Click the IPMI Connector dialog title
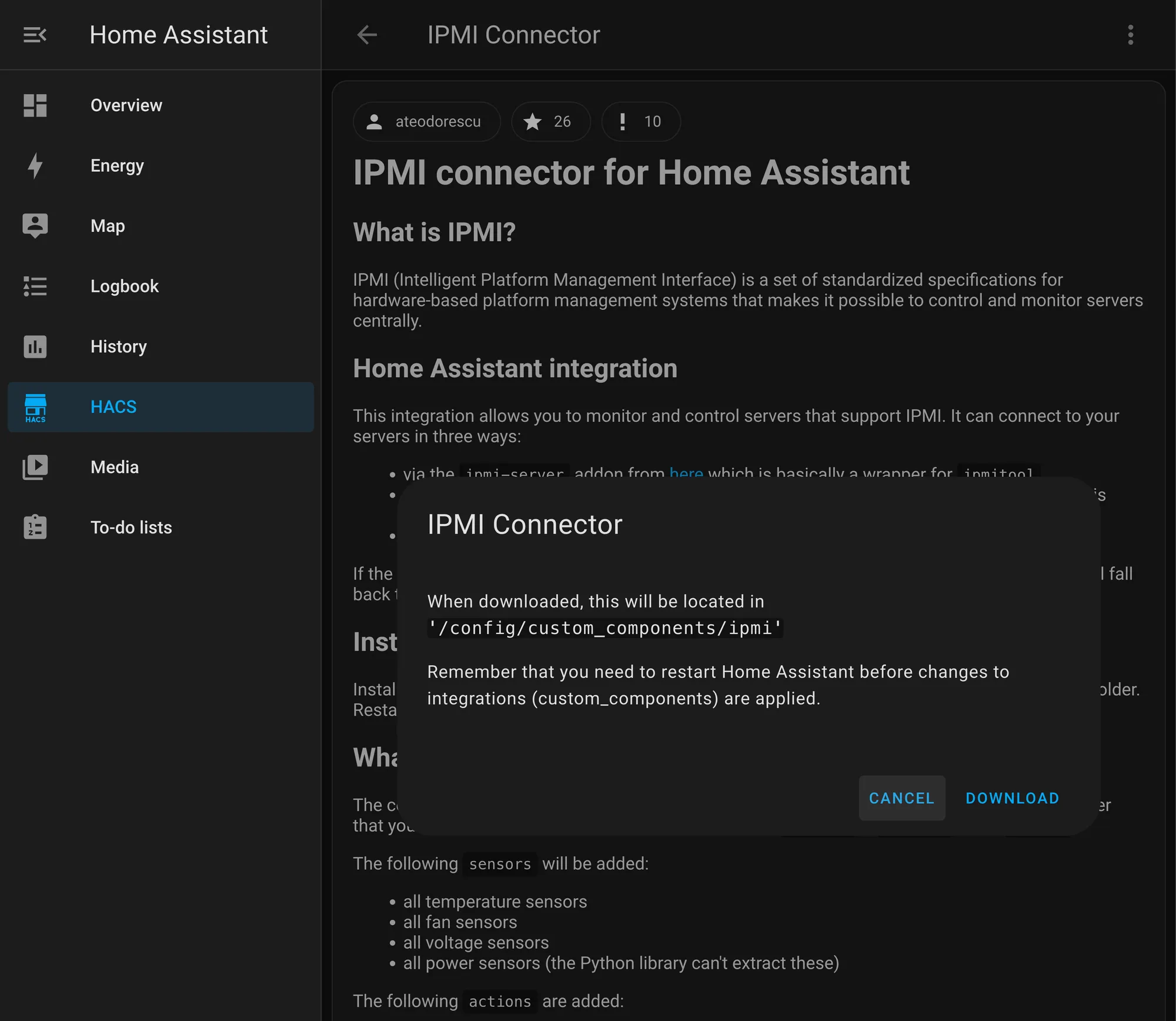 coord(524,524)
